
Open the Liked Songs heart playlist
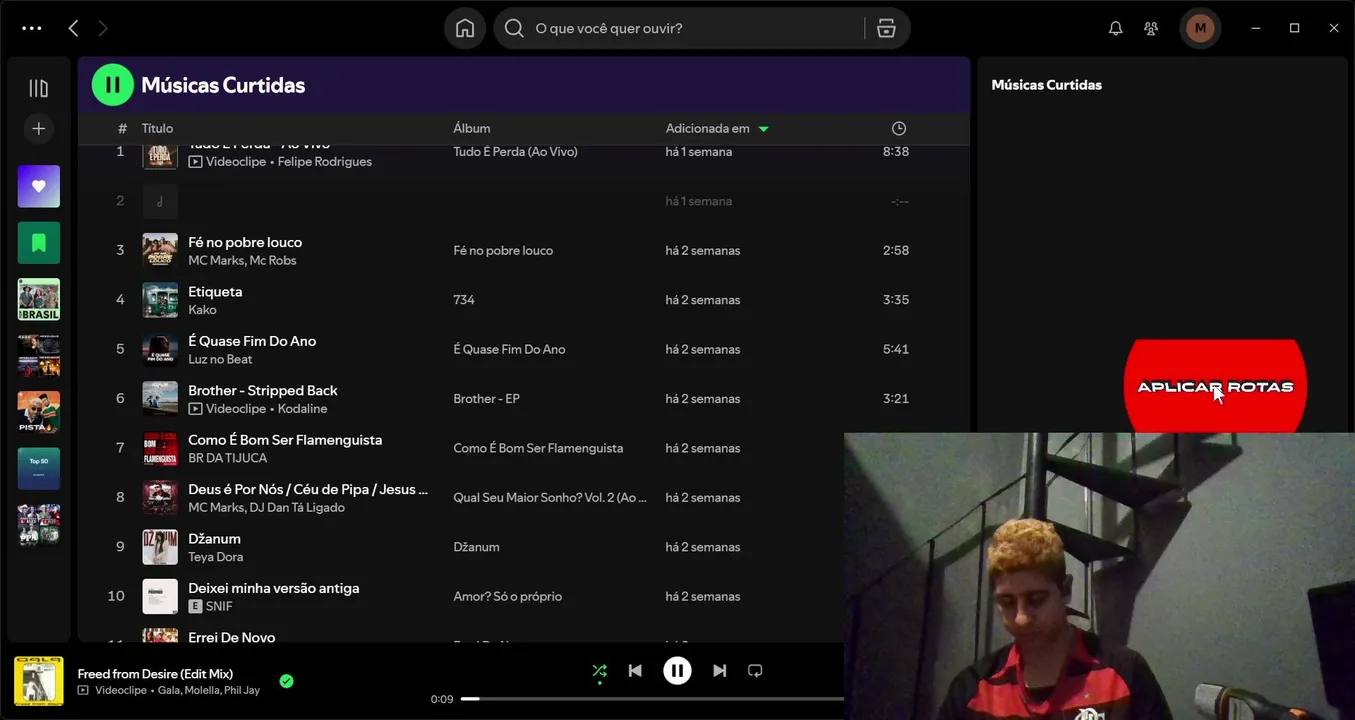coord(39,186)
